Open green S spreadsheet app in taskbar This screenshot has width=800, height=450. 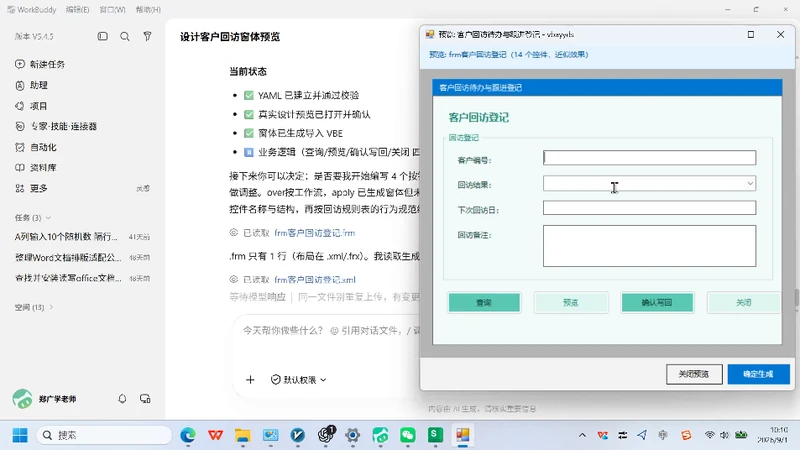pos(435,435)
